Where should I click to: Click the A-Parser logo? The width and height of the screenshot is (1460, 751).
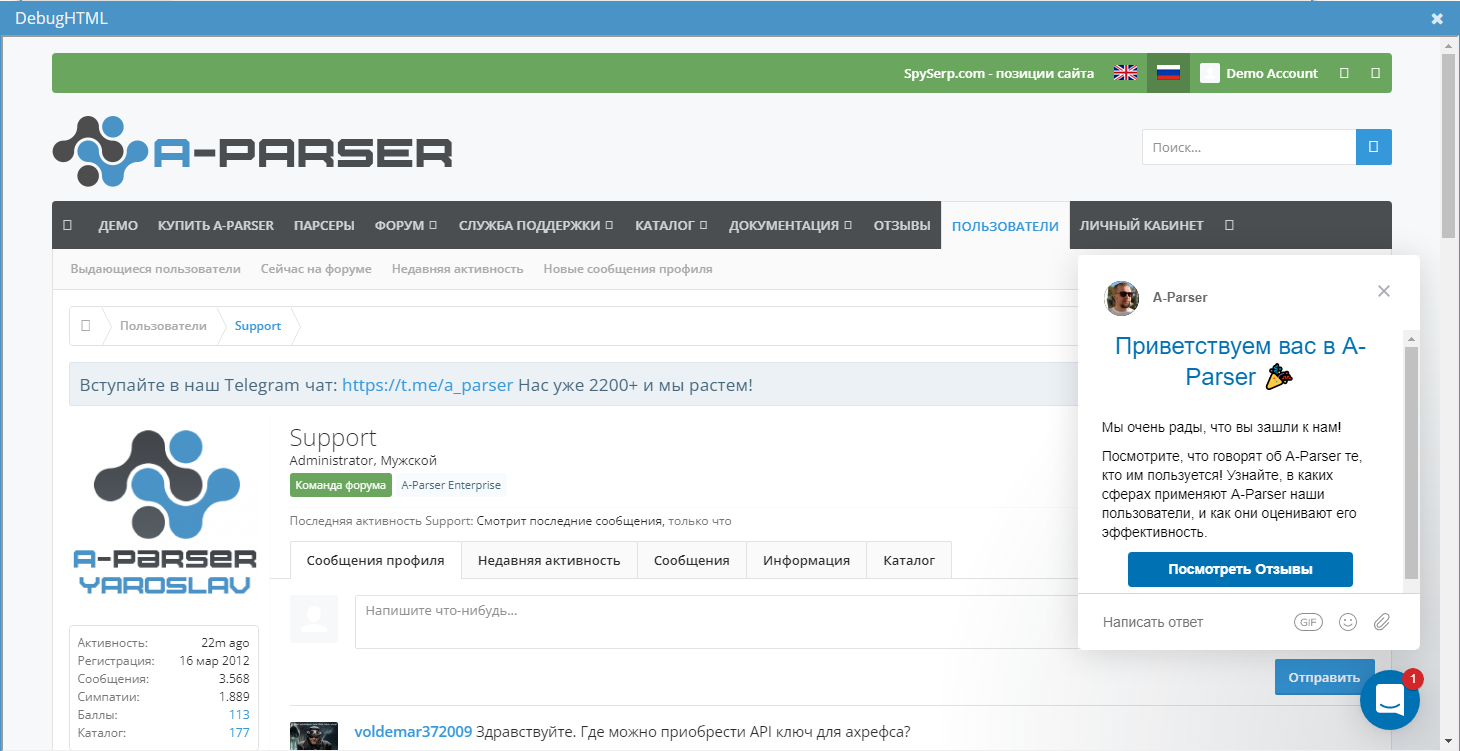click(250, 150)
